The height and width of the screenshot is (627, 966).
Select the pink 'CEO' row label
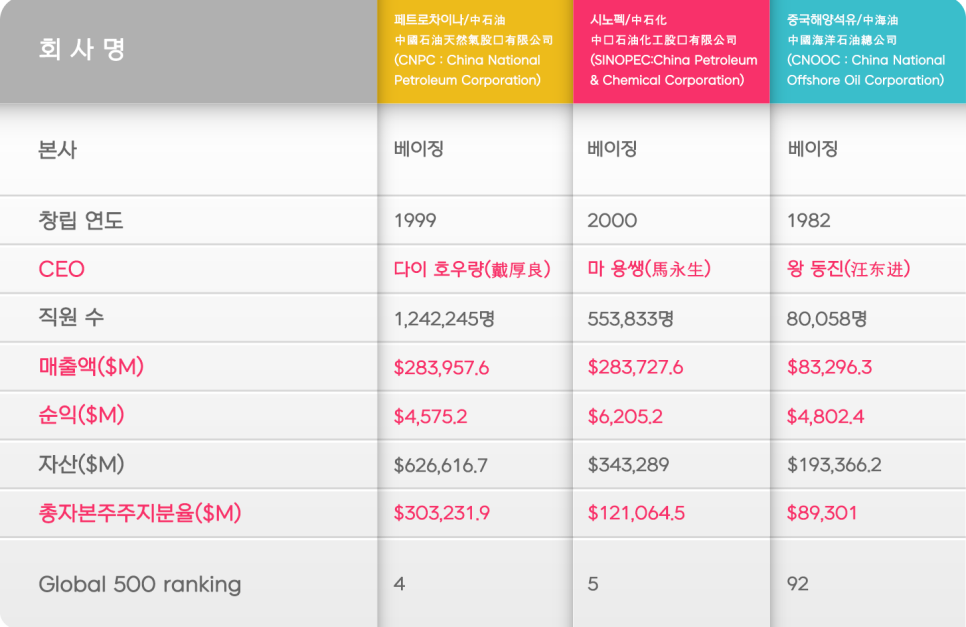pyautogui.click(x=62, y=269)
